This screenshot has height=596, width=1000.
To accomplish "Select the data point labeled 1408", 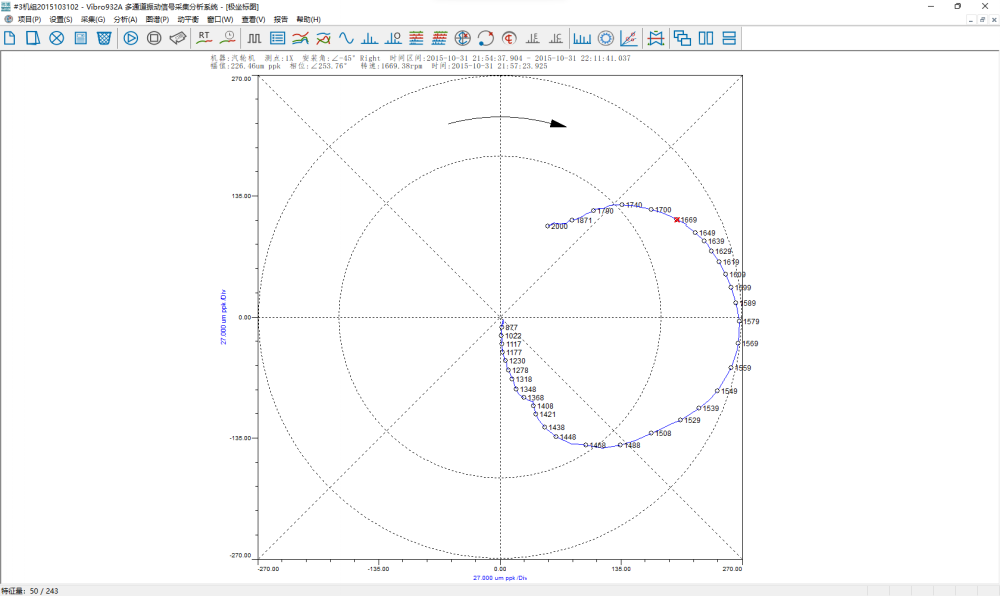I will point(533,406).
